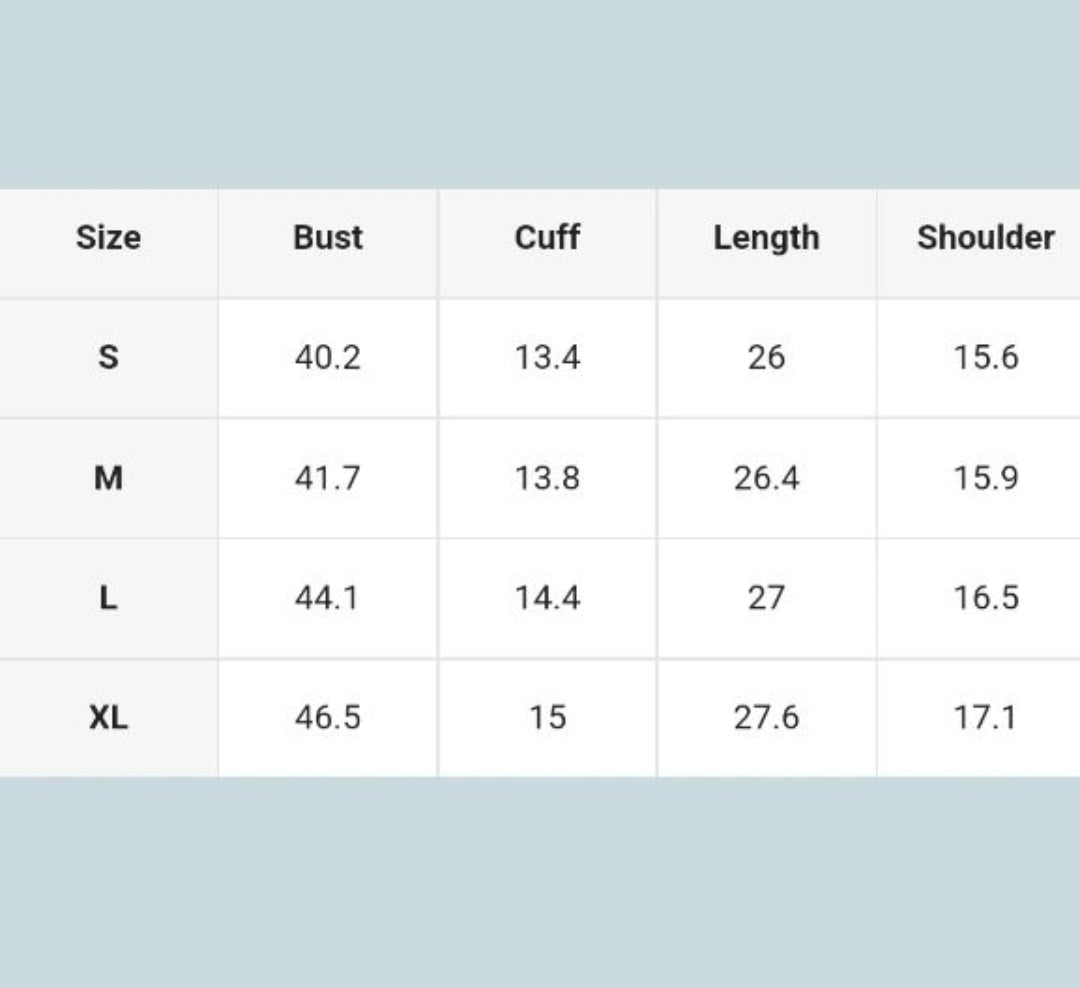The height and width of the screenshot is (988, 1080).
Task: Click length value 26 for size S
Action: (x=766, y=357)
